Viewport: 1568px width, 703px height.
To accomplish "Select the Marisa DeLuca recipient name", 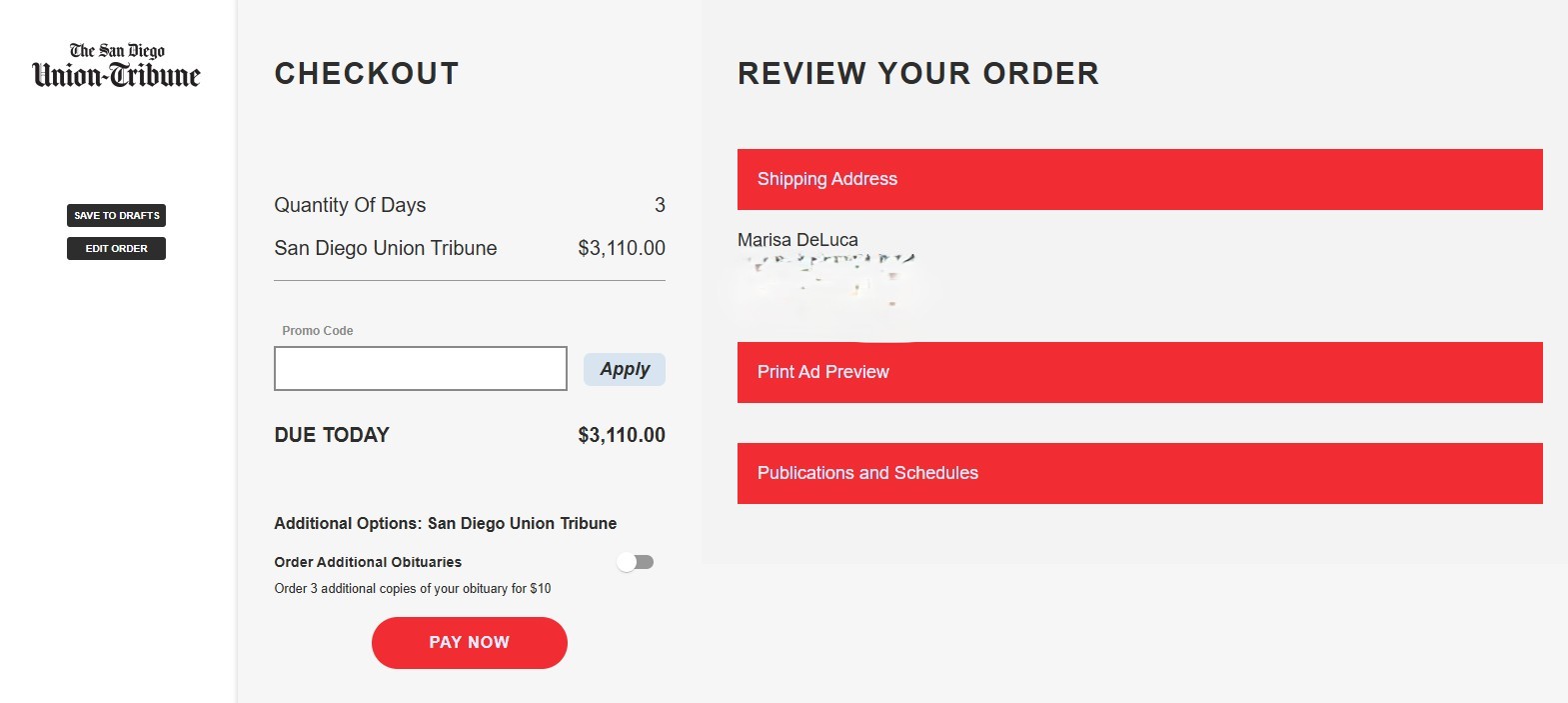I will point(797,240).
